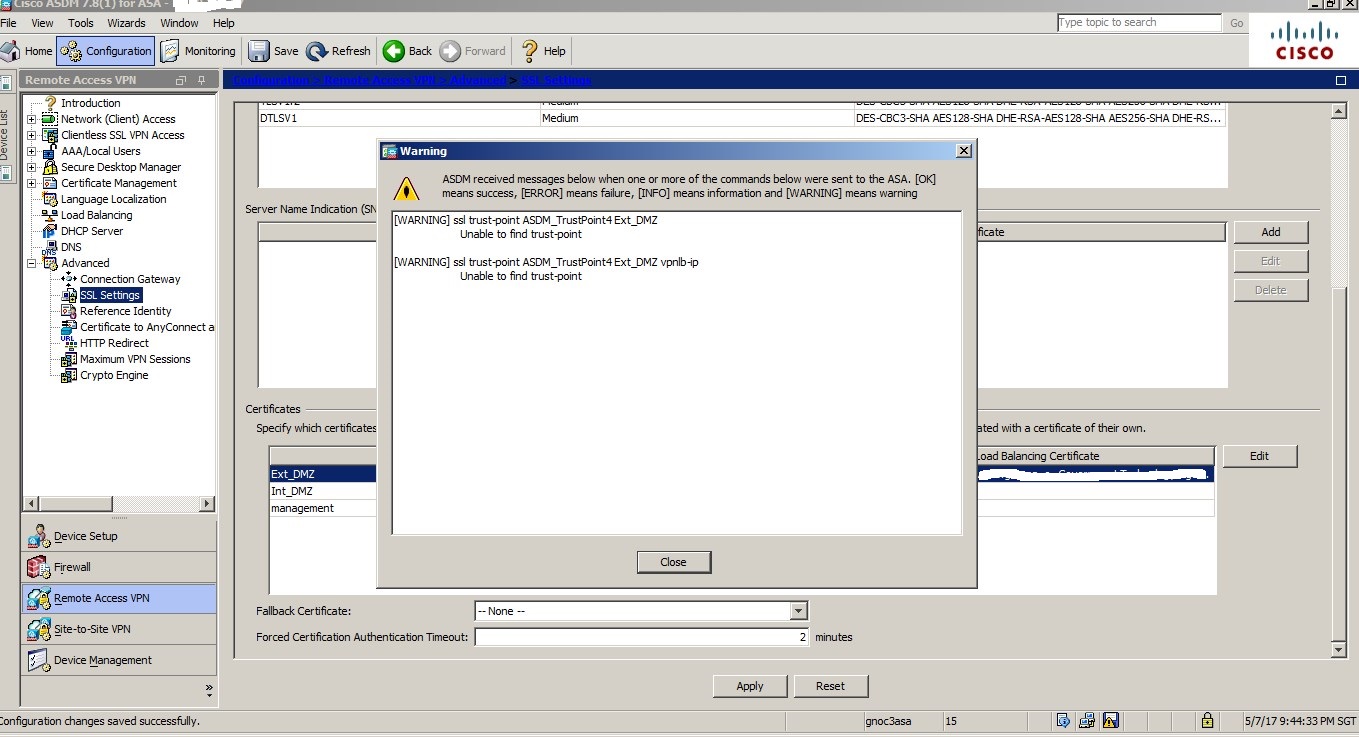Click the Reset button

(830, 686)
